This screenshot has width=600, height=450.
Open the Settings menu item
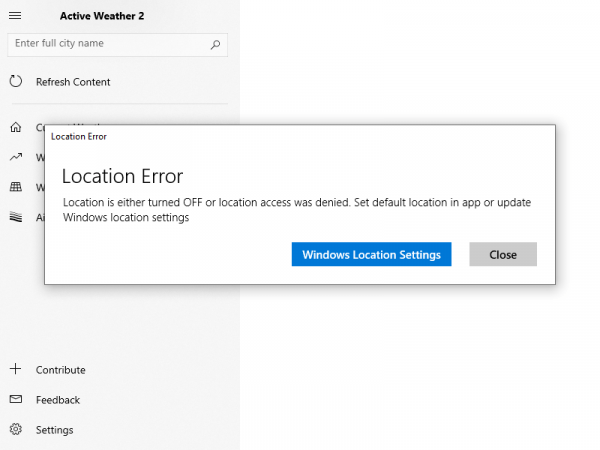coord(54,430)
